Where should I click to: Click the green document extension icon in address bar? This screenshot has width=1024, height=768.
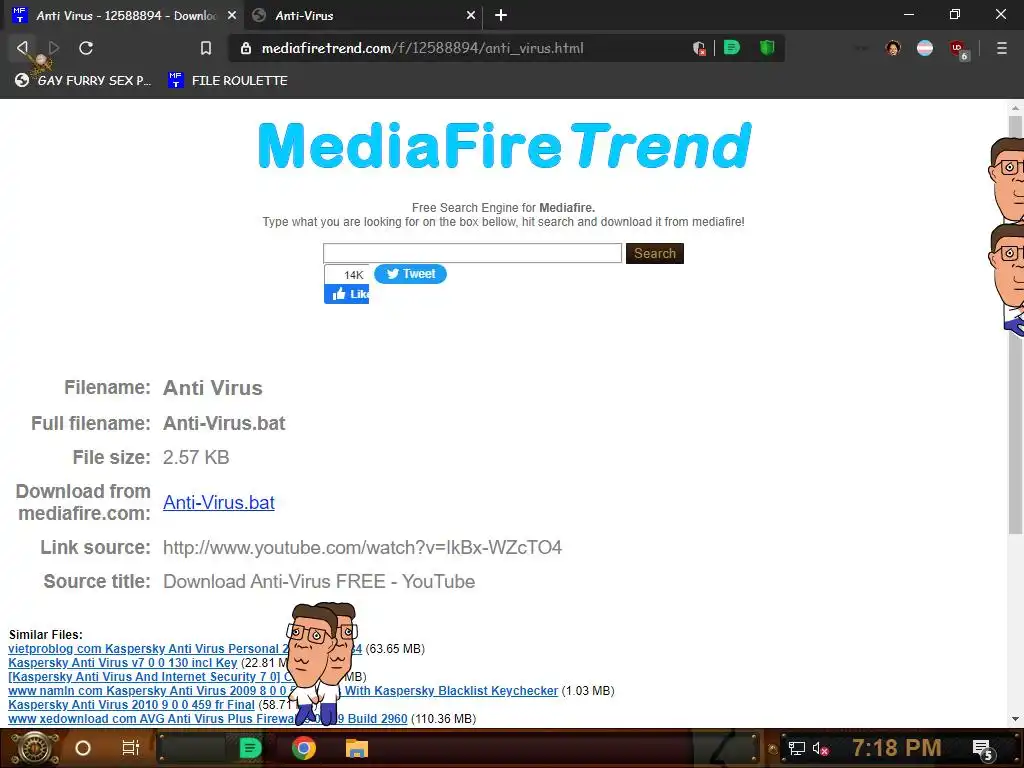click(732, 48)
